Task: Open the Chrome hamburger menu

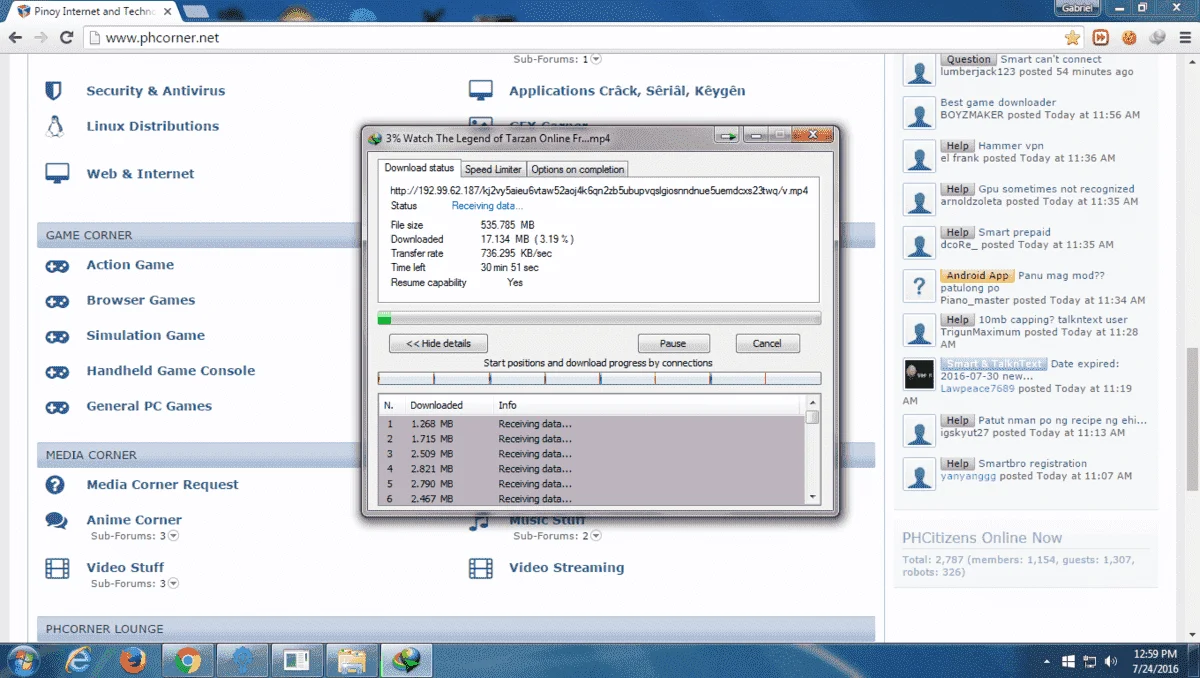Action: (x=1184, y=38)
